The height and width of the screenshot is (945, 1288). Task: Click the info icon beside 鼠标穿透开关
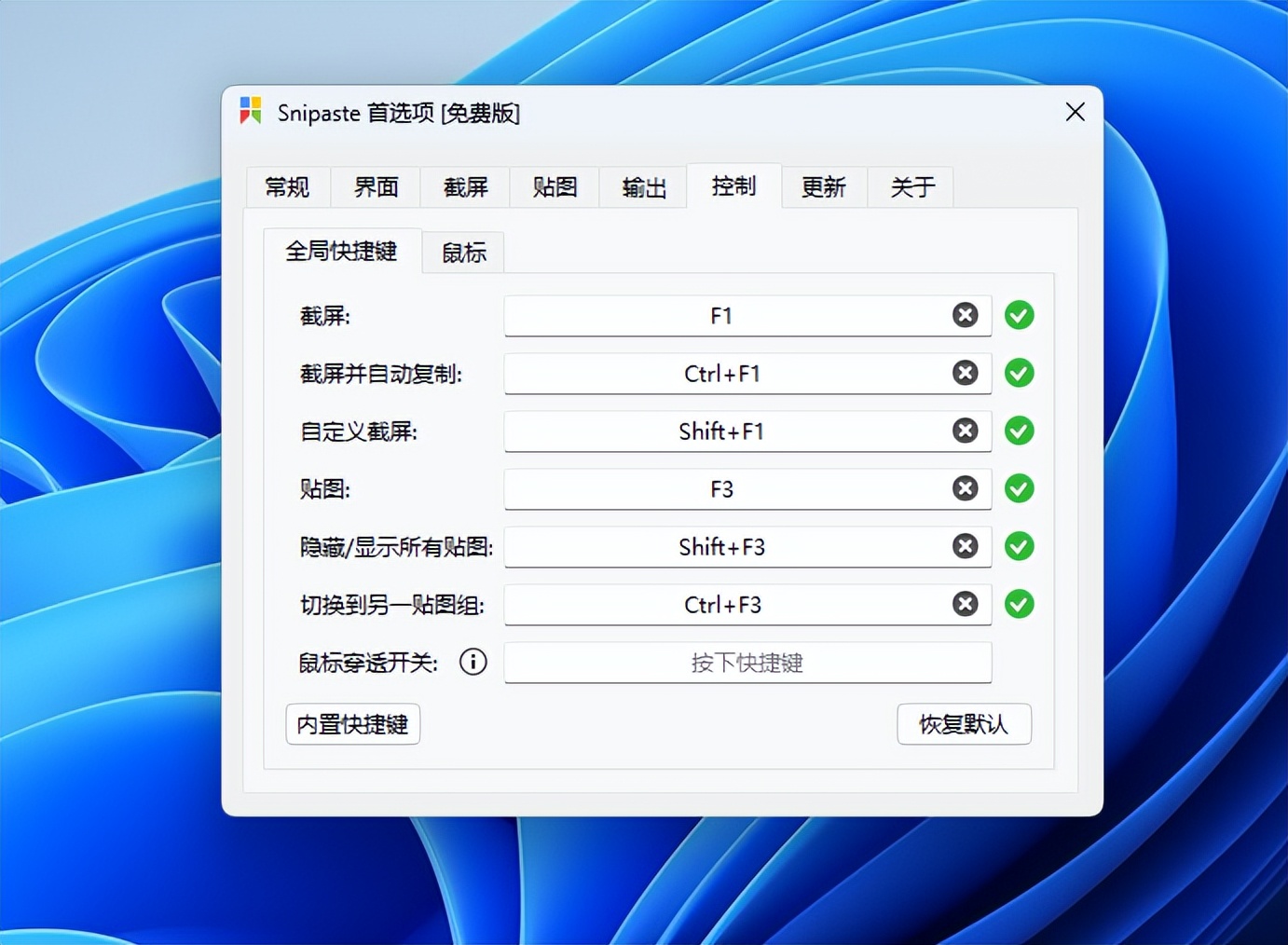[x=473, y=663]
